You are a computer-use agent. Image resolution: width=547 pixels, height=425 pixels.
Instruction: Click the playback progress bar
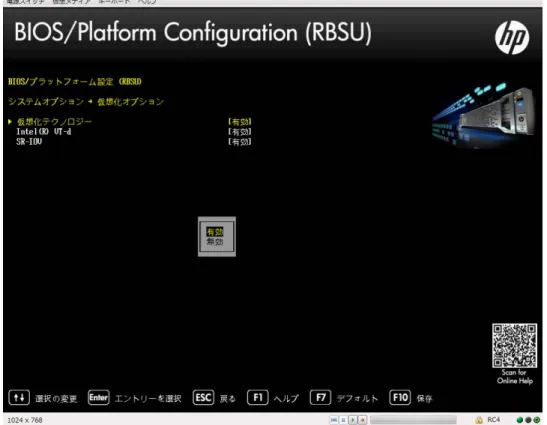[x=413, y=420]
